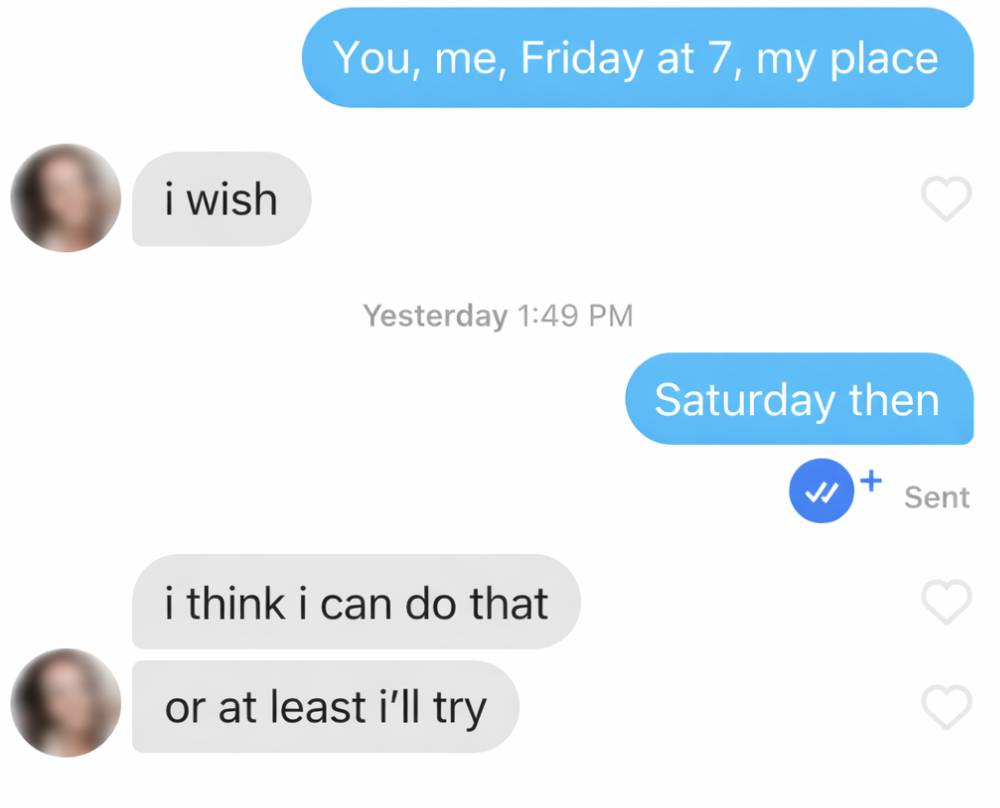Click the "Sent" status label

click(936, 496)
